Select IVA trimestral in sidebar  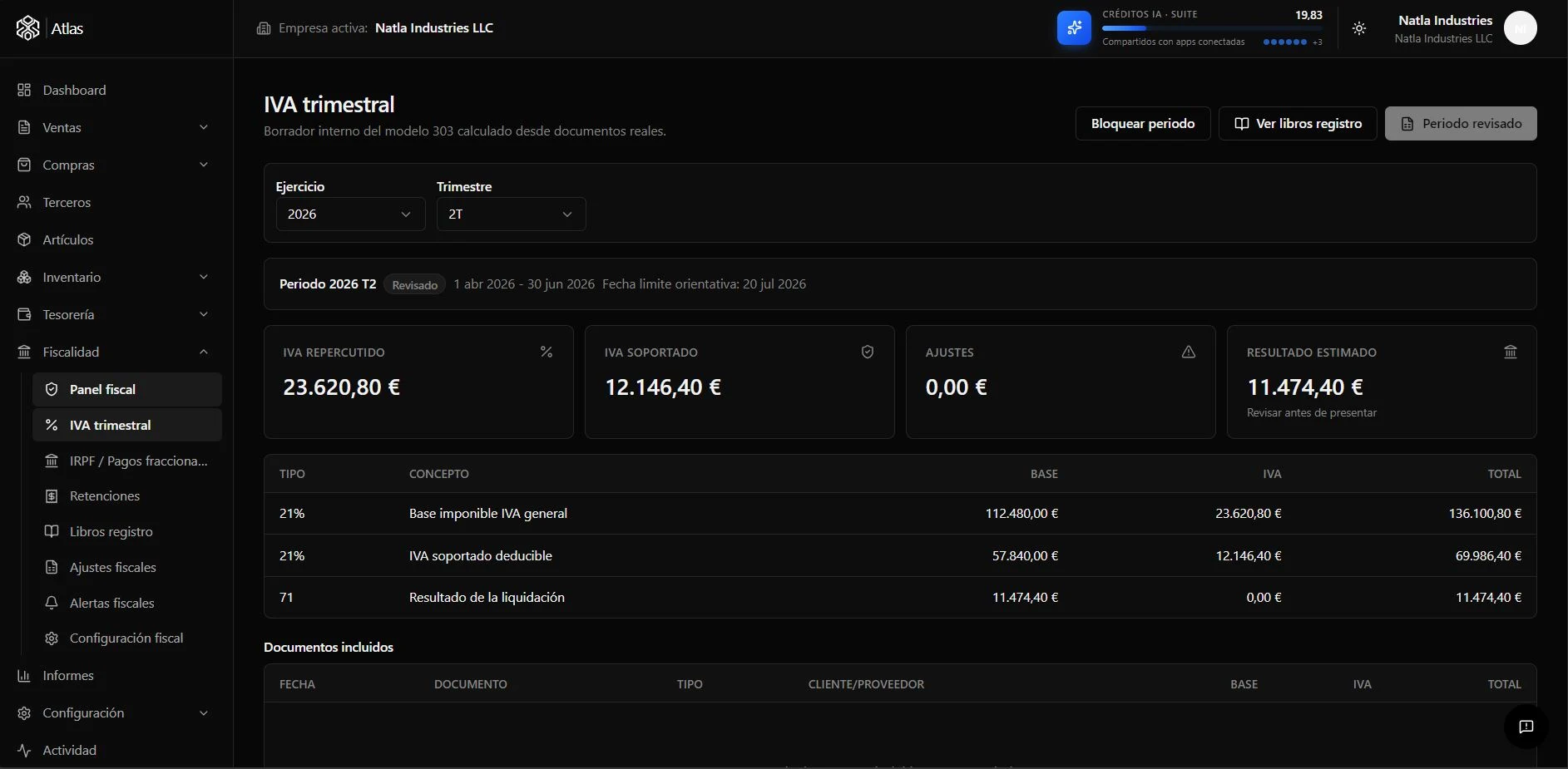click(x=127, y=425)
